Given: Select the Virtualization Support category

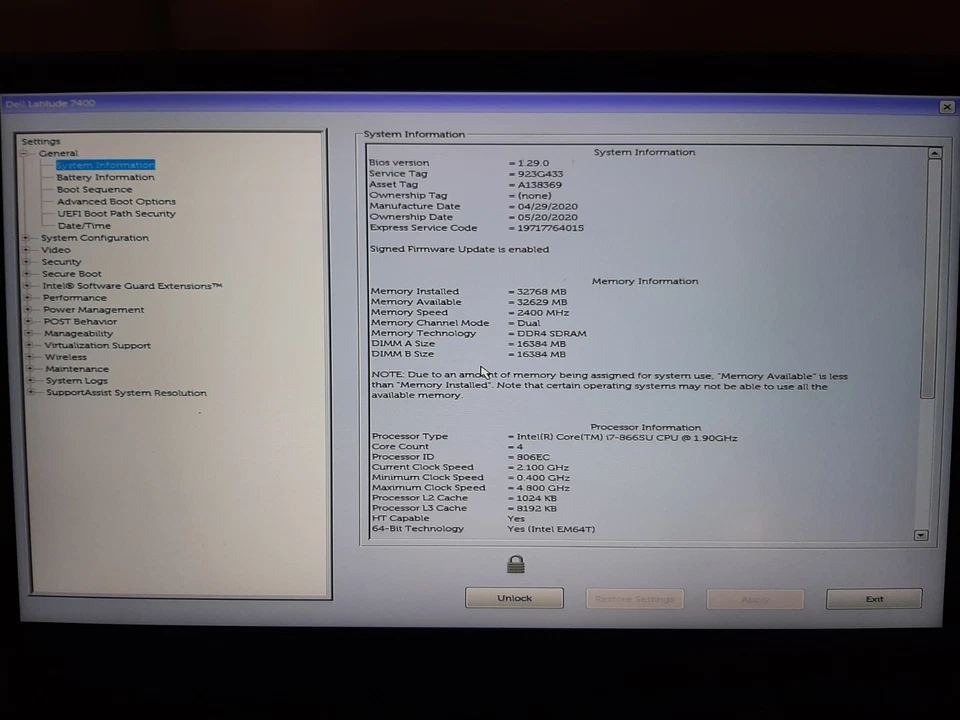Looking at the screenshot, I should 97,345.
